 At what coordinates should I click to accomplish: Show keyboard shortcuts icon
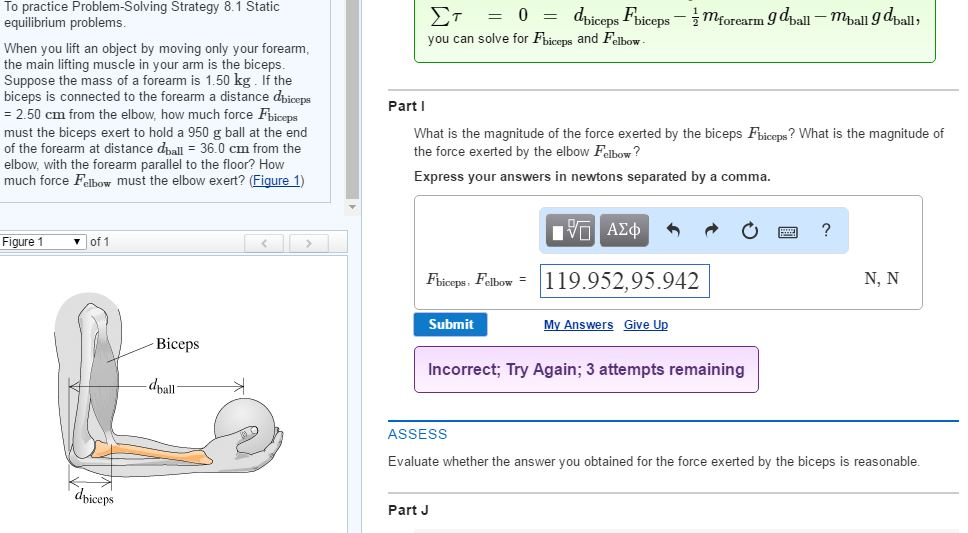[788, 232]
